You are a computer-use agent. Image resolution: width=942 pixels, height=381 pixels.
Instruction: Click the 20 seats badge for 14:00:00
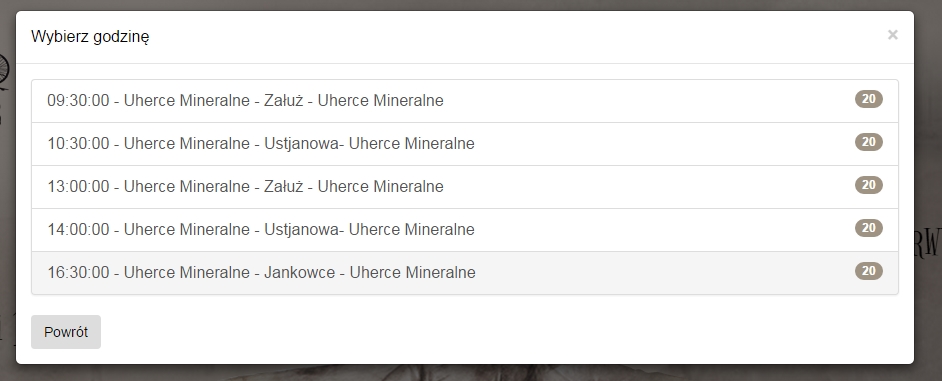(869, 228)
